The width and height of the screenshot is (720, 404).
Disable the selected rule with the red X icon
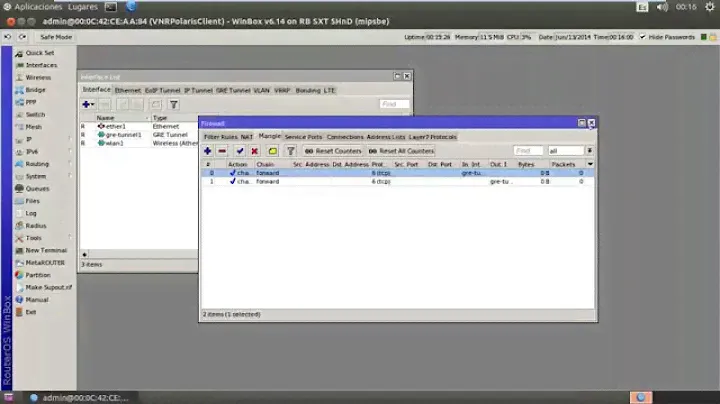254,150
